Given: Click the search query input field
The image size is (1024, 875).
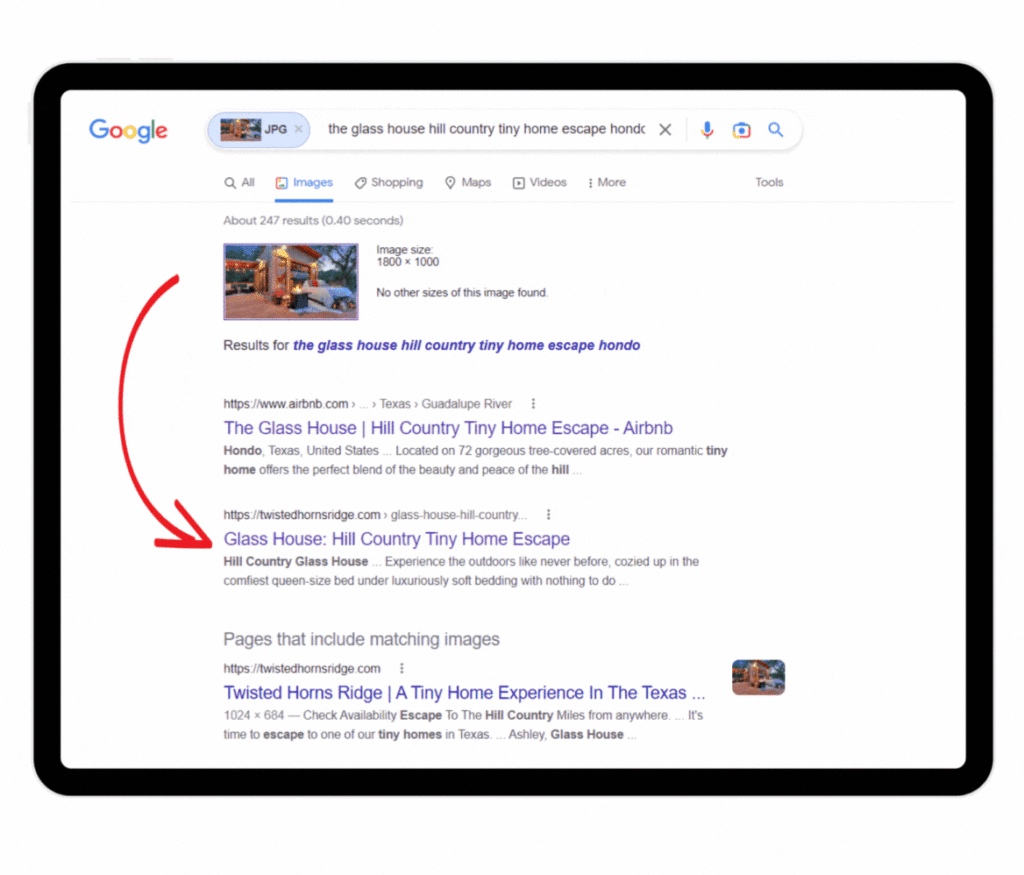Looking at the screenshot, I should tap(486, 130).
